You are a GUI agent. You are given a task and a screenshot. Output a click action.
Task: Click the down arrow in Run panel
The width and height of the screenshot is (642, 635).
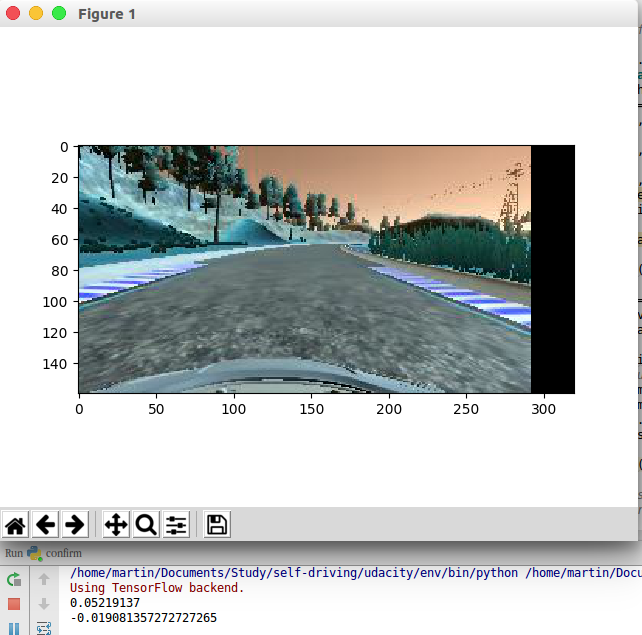pos(44,603)
